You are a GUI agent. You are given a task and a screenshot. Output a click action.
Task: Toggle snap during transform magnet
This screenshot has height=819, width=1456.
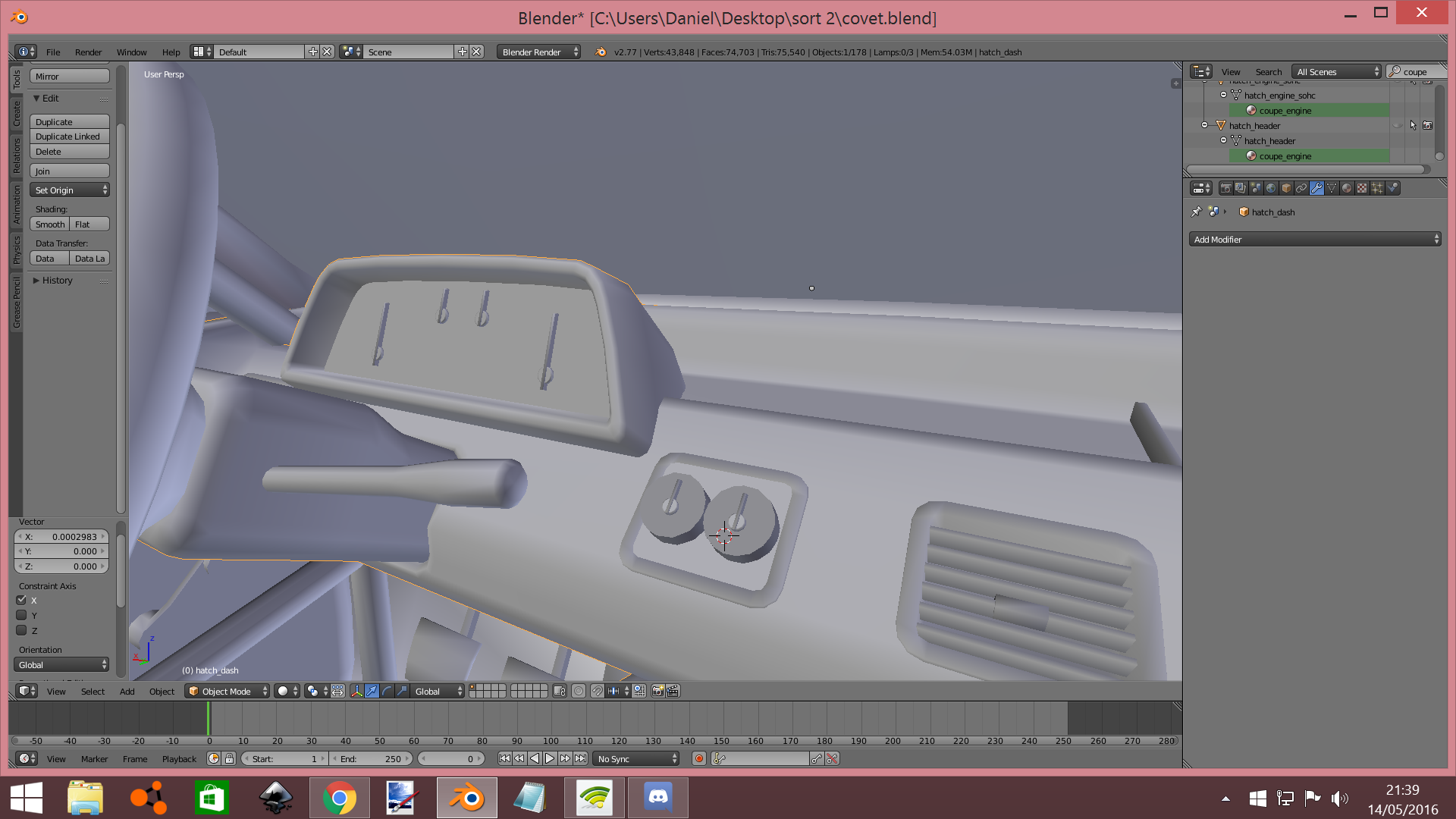(x=598, y=691)
